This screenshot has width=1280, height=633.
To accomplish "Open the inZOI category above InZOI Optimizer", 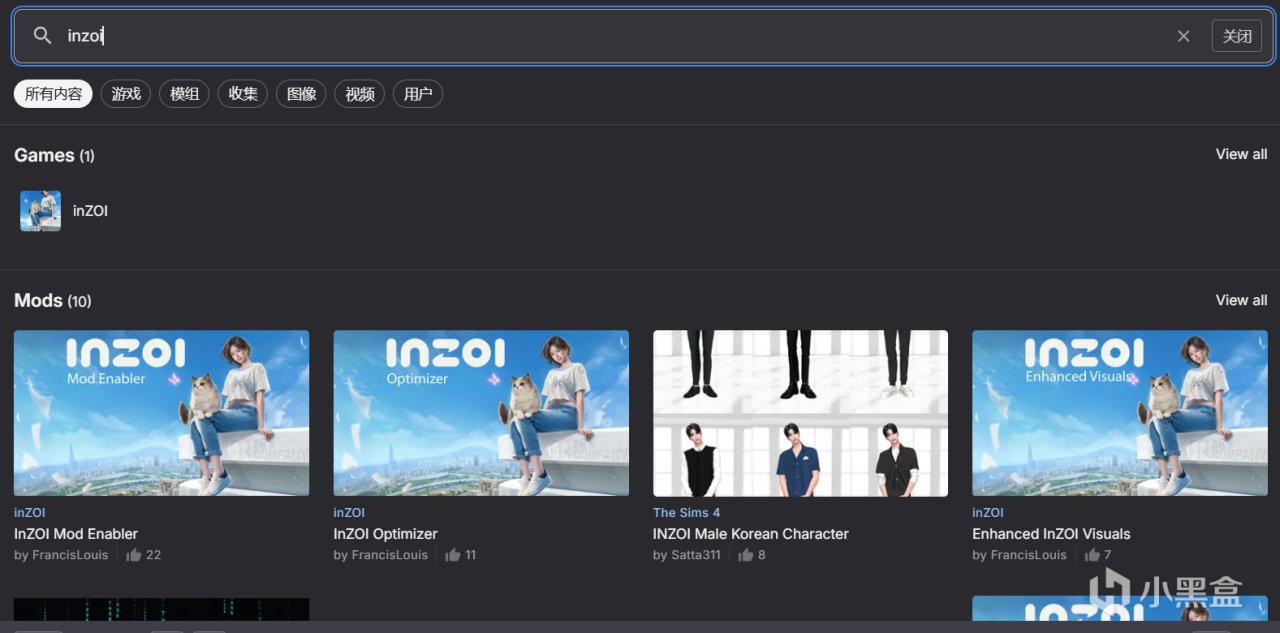I will pyautogui.click(x=349, y=512).
